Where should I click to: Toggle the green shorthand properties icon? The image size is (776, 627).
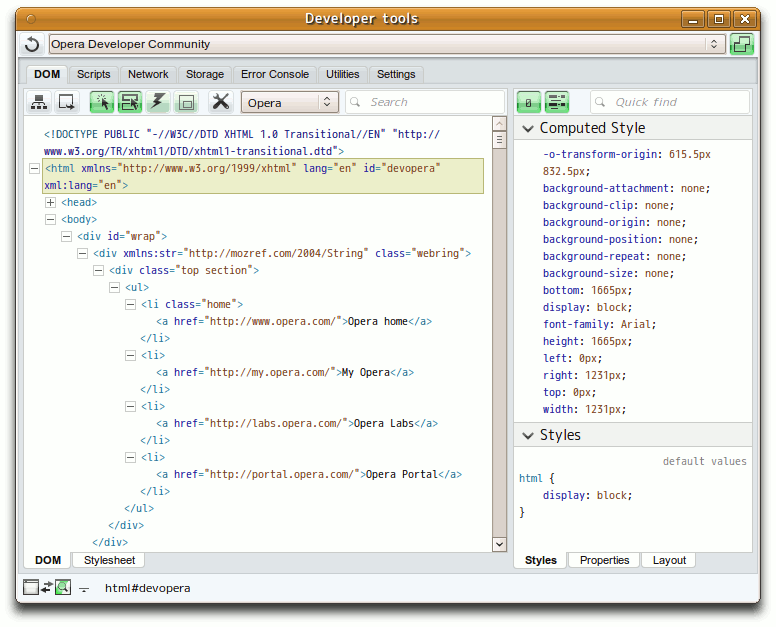point(557,102)
